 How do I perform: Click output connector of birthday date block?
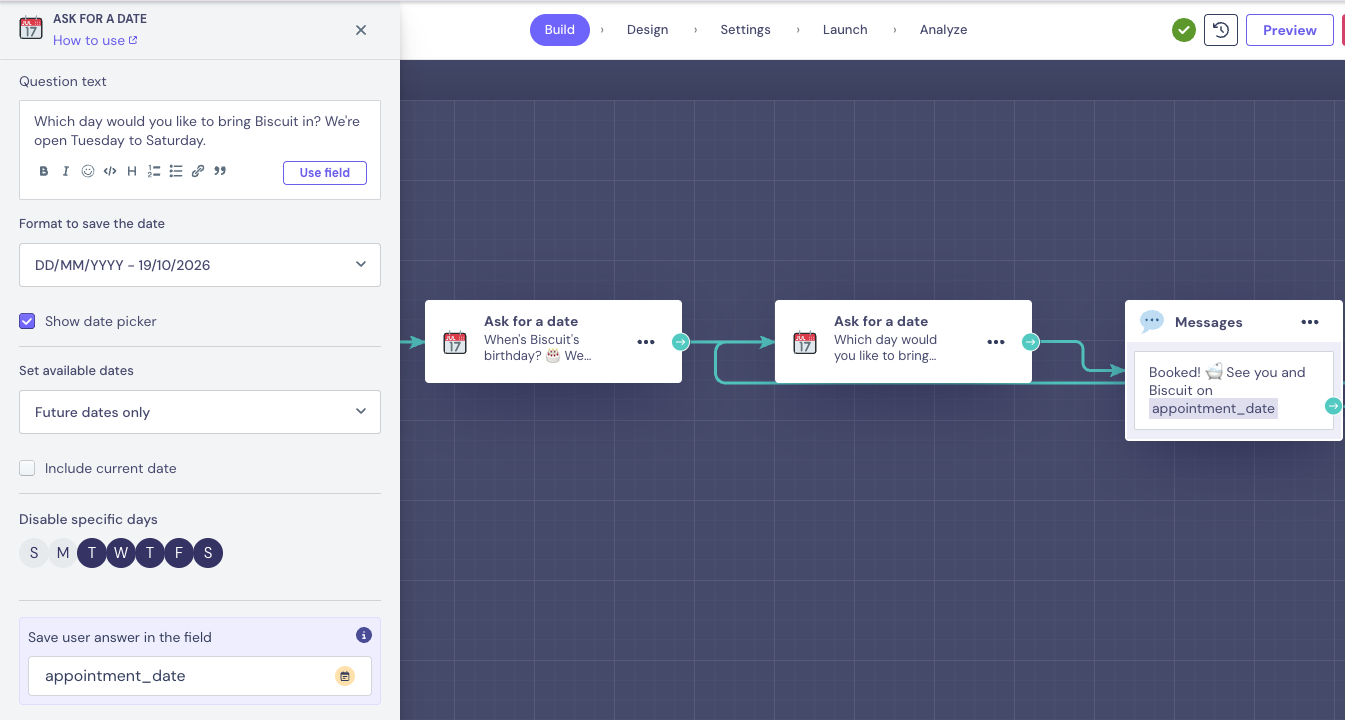[680, 342]
